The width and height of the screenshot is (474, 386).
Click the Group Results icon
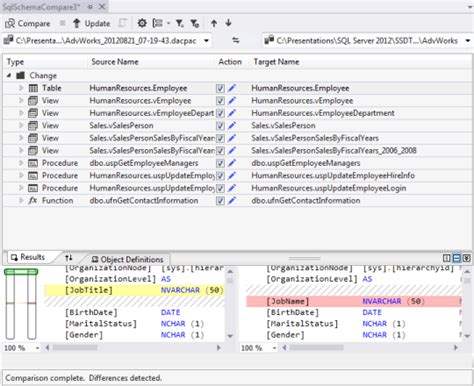(158, 23)
